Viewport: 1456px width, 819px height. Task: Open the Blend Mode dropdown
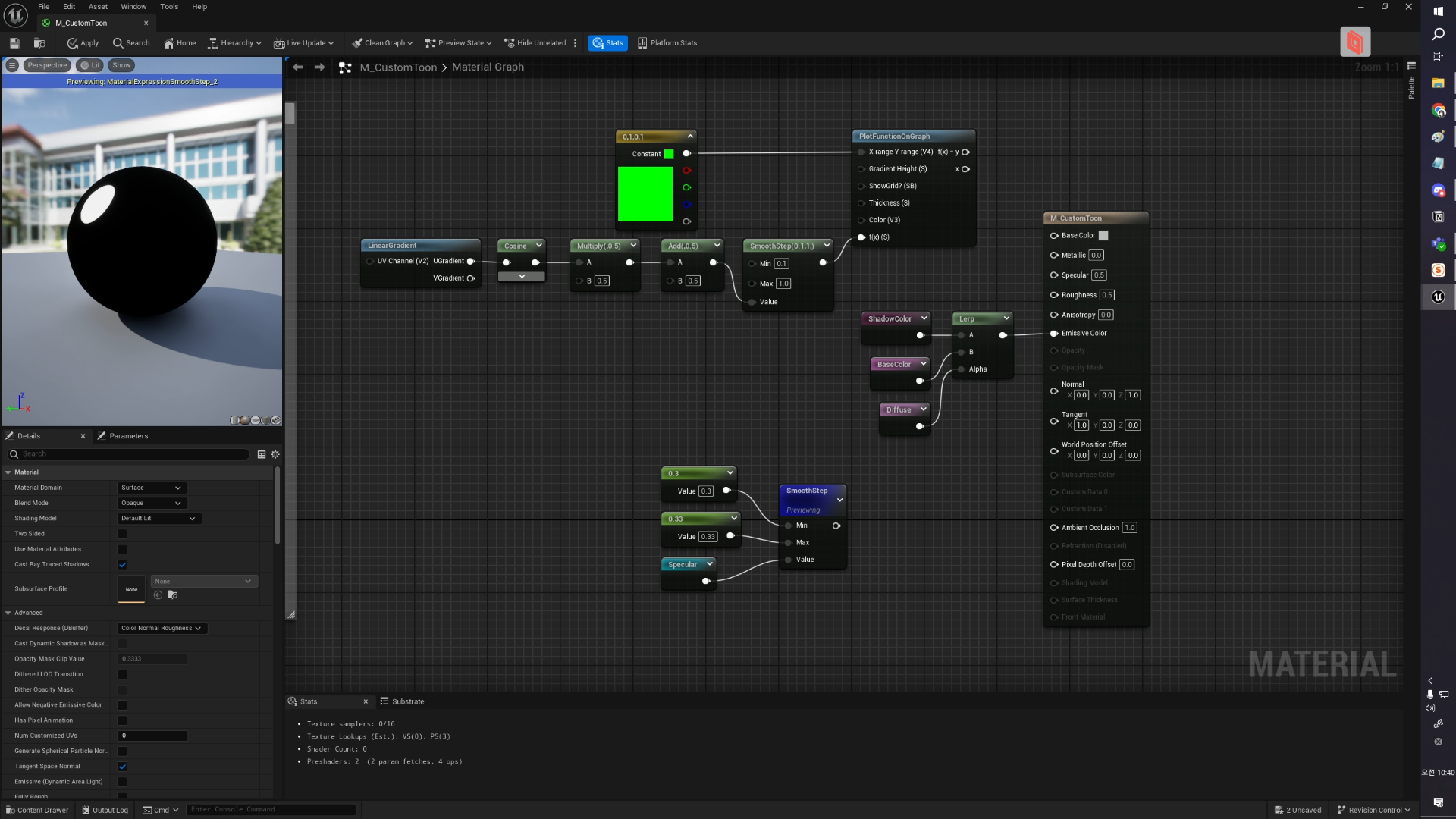(152, 504)
